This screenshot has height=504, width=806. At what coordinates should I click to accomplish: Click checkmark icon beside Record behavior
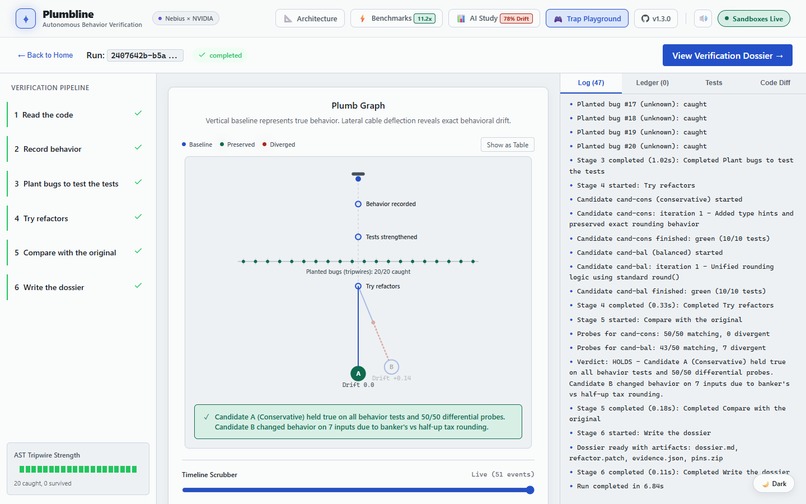(138, 147)
